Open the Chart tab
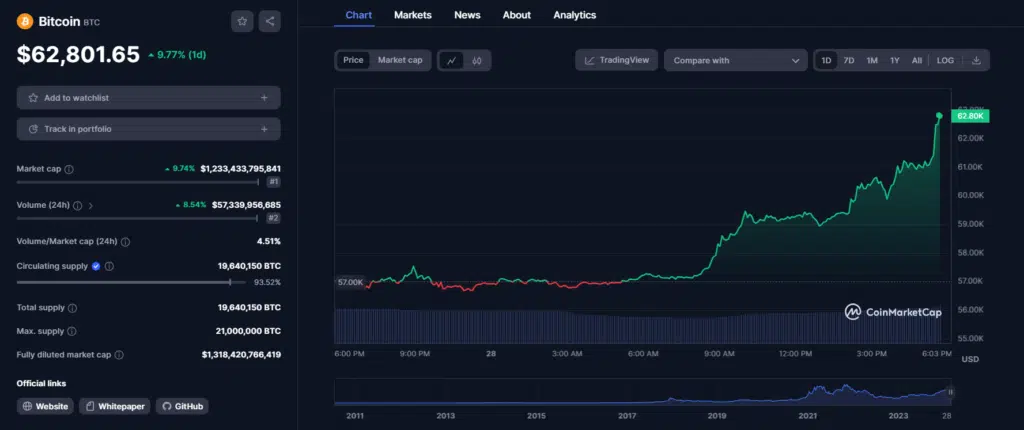The image size is (1024, 430). pyautogui.click(x=359, y=15)
